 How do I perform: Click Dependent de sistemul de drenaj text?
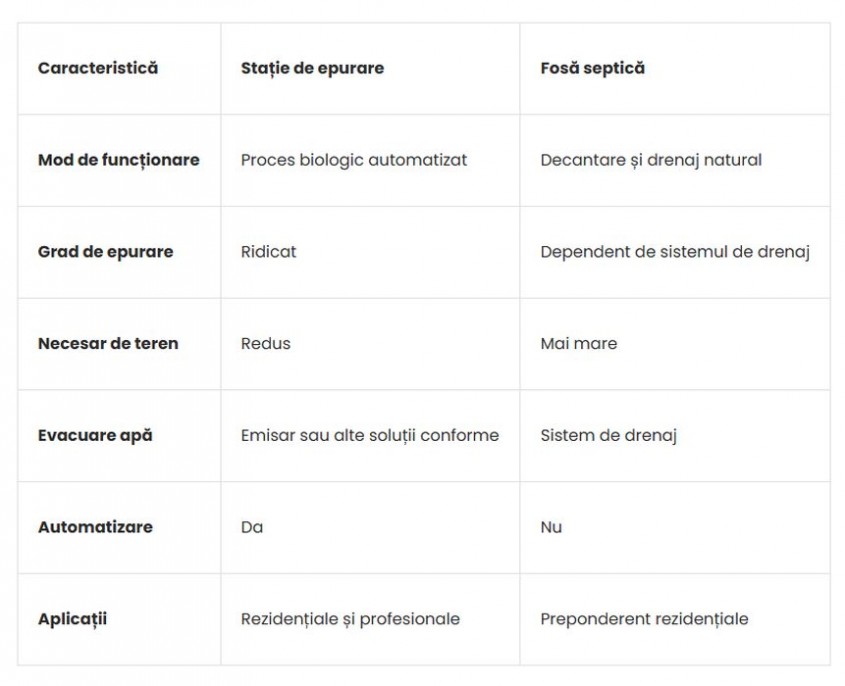(675, 252)
